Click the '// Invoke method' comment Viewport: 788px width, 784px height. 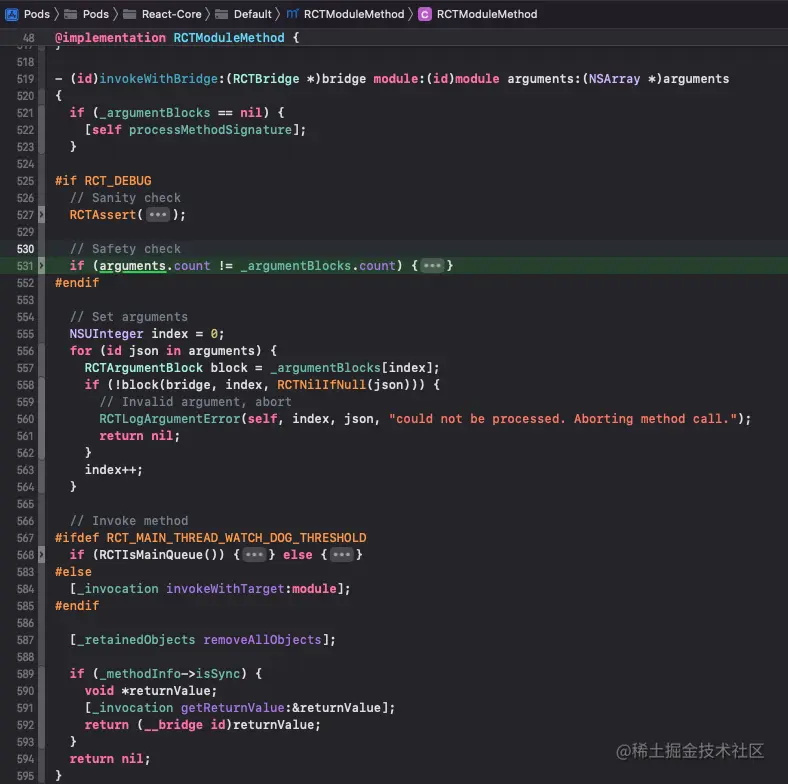(129, 521)
